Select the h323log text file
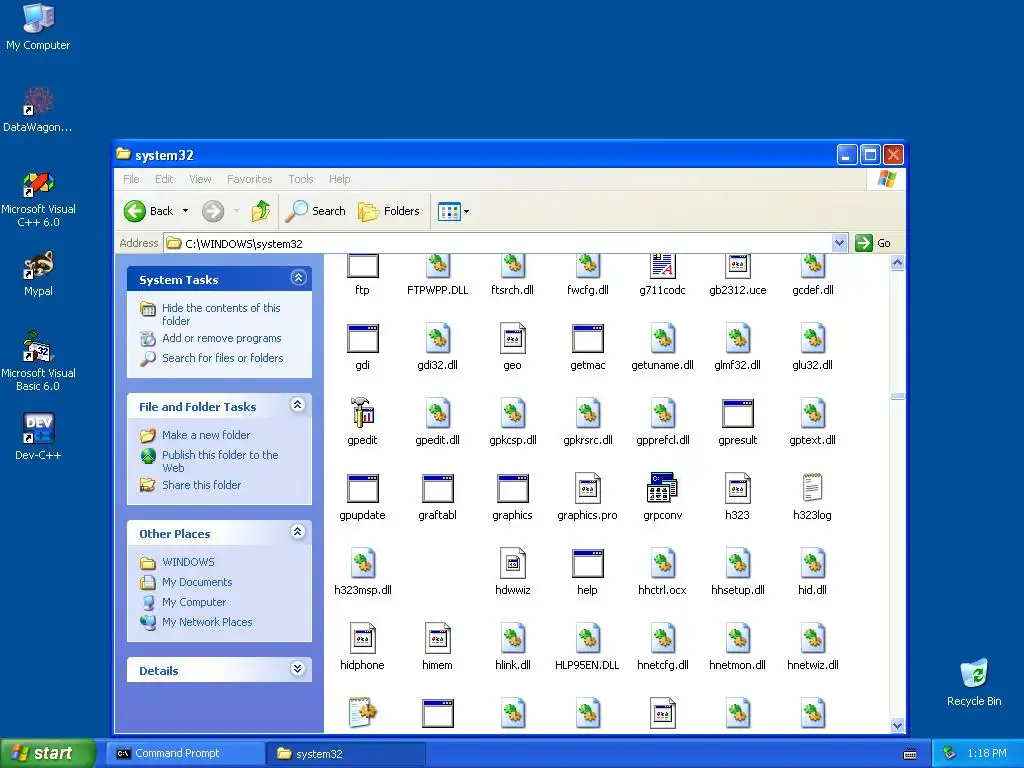 pos(812,488)
